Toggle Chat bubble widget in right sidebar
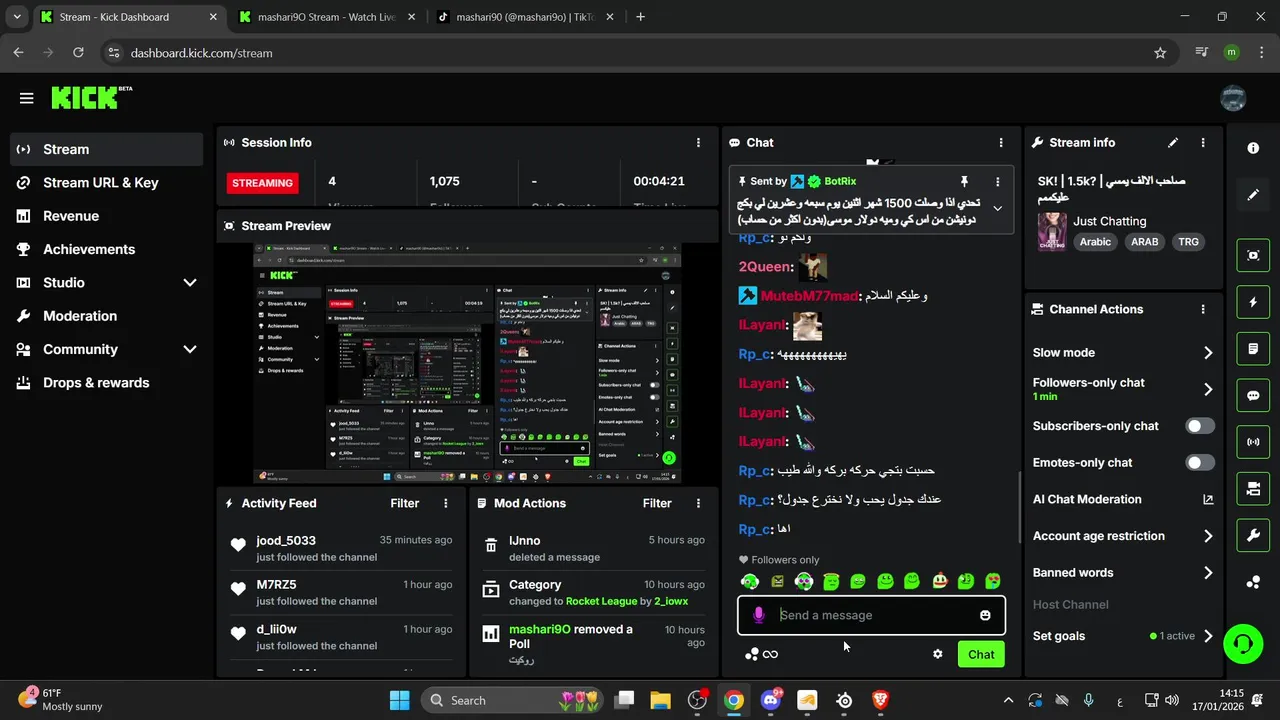Image resolution: width=1280 pixels, height=720 pixels. coord(1253,395)
